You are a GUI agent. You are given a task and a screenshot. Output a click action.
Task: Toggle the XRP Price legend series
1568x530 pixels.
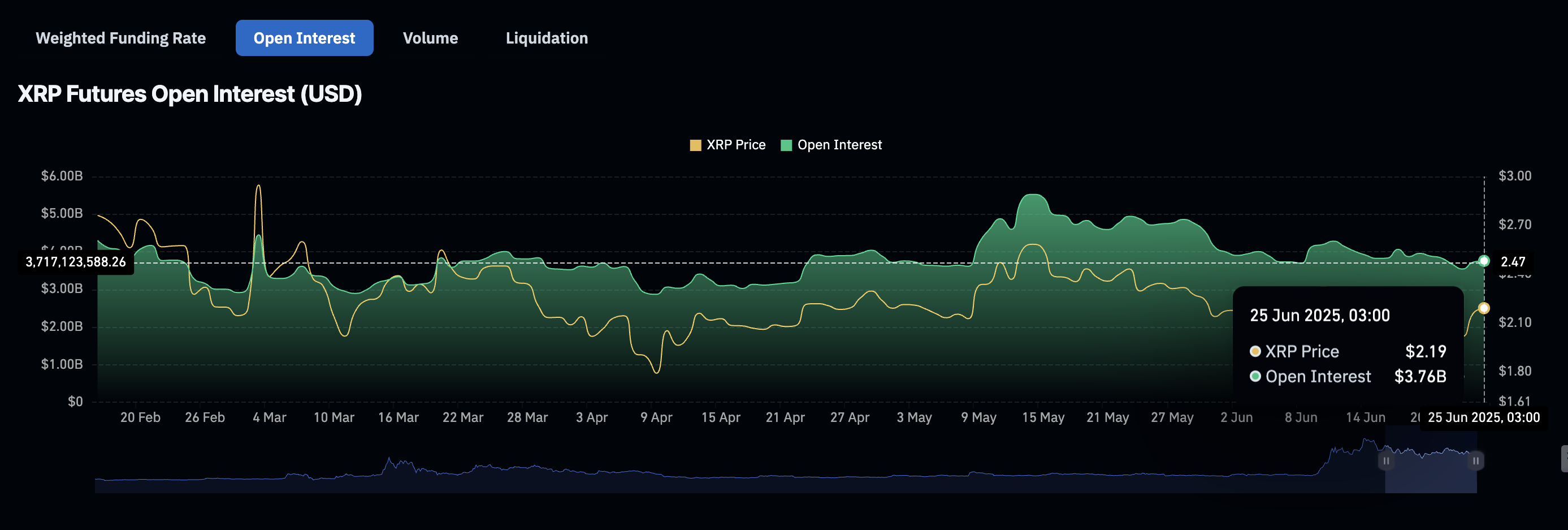click(735, 145)
